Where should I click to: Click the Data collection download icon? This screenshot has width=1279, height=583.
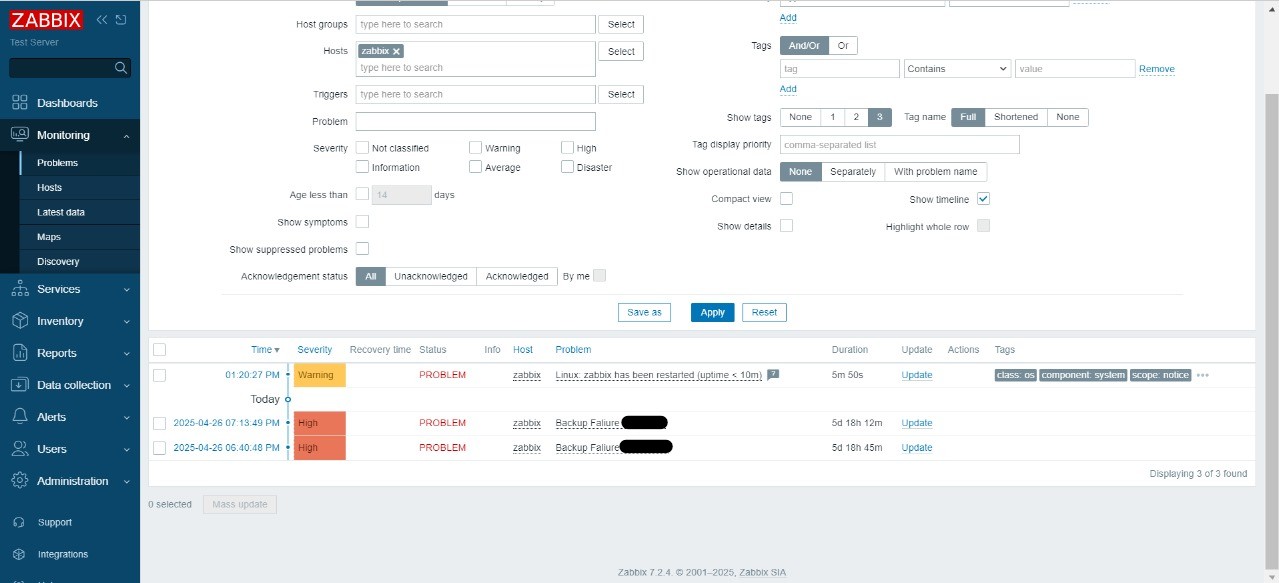(x=19, y=385)
